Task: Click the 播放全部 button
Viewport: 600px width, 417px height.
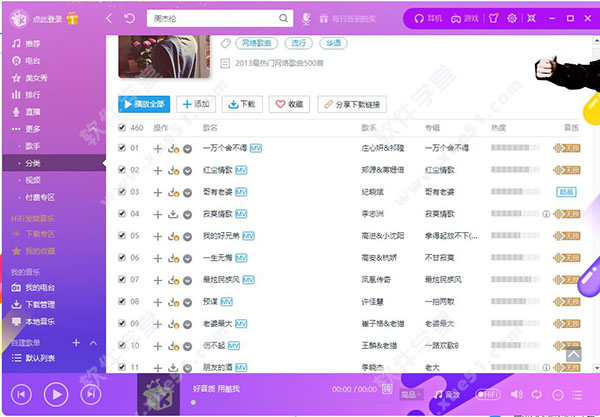Action: click(x=144, y=104)
